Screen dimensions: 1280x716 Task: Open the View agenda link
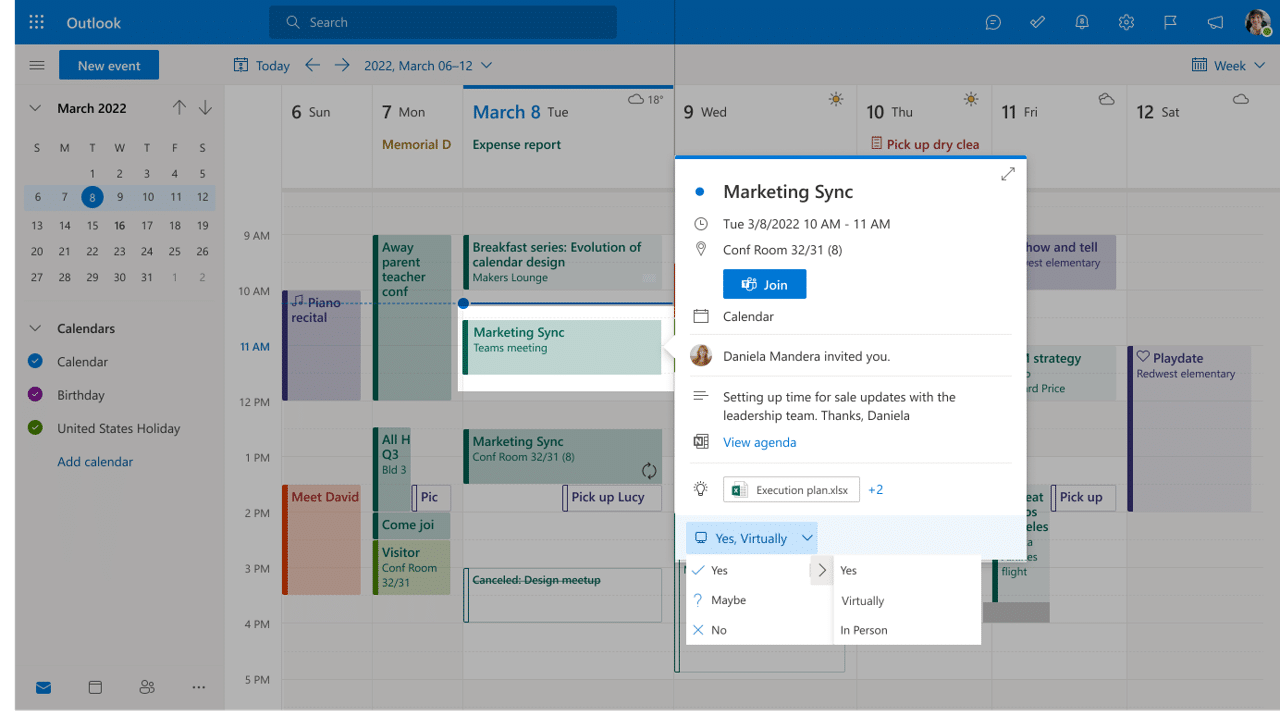point(759,442)
